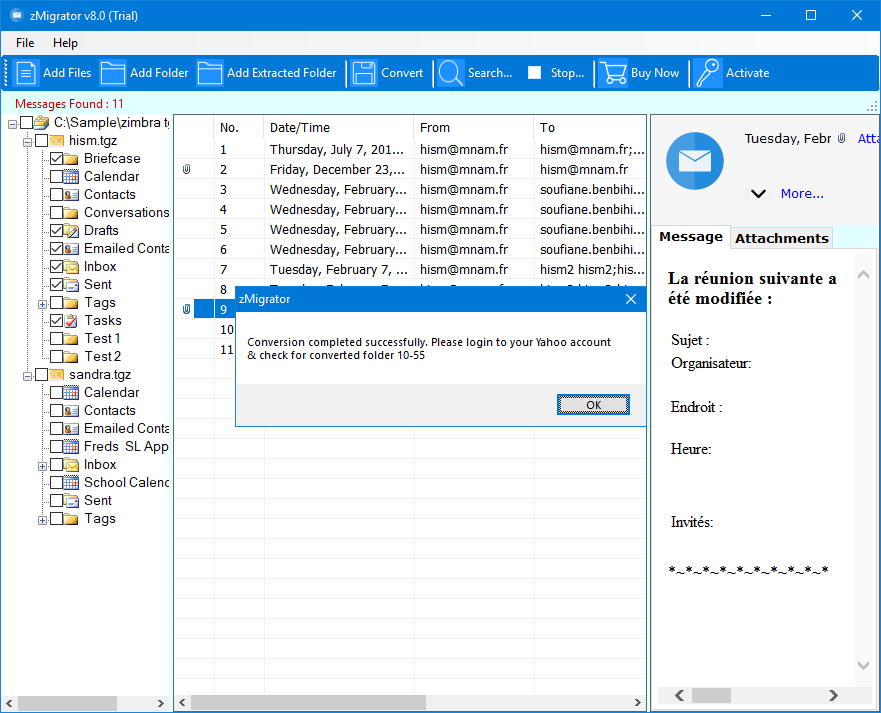Click the hism.tgz mailbox envelope icon
This screenshot has width=881, height=713.
pyautogui.click(x=56, y=141)
